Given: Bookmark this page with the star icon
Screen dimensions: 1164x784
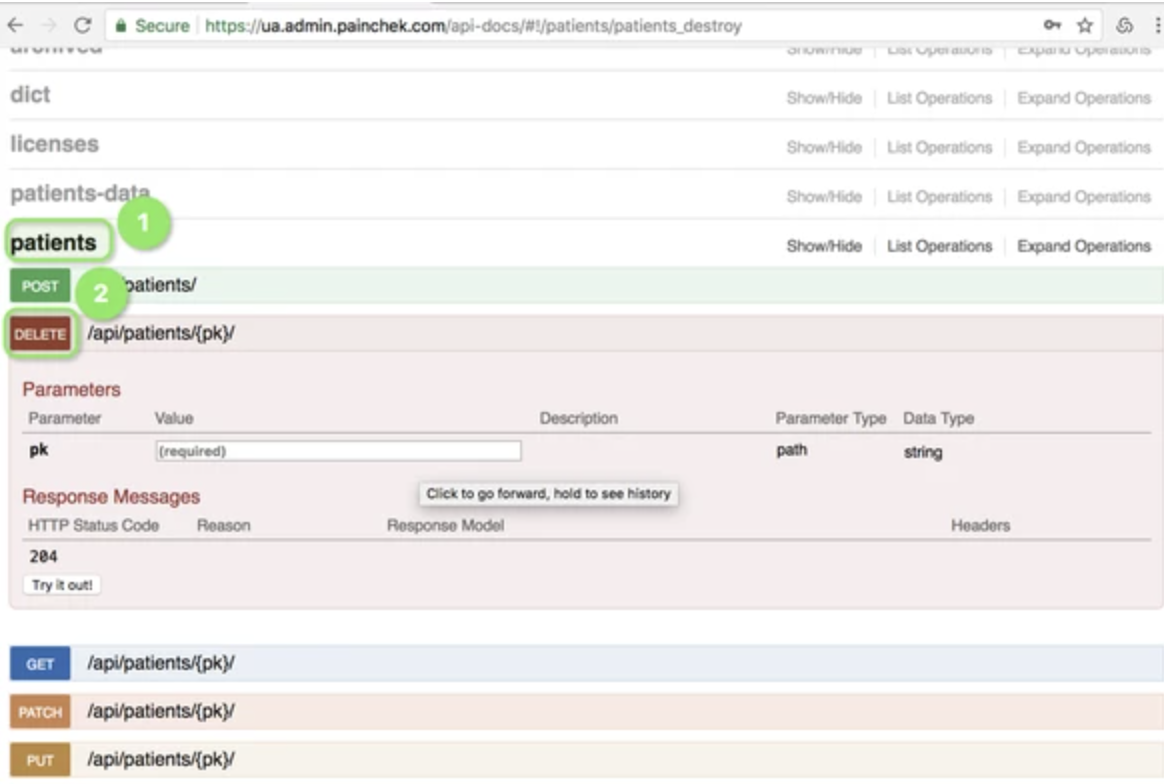Looking at the screenshot, I should tap(1085, 26).
